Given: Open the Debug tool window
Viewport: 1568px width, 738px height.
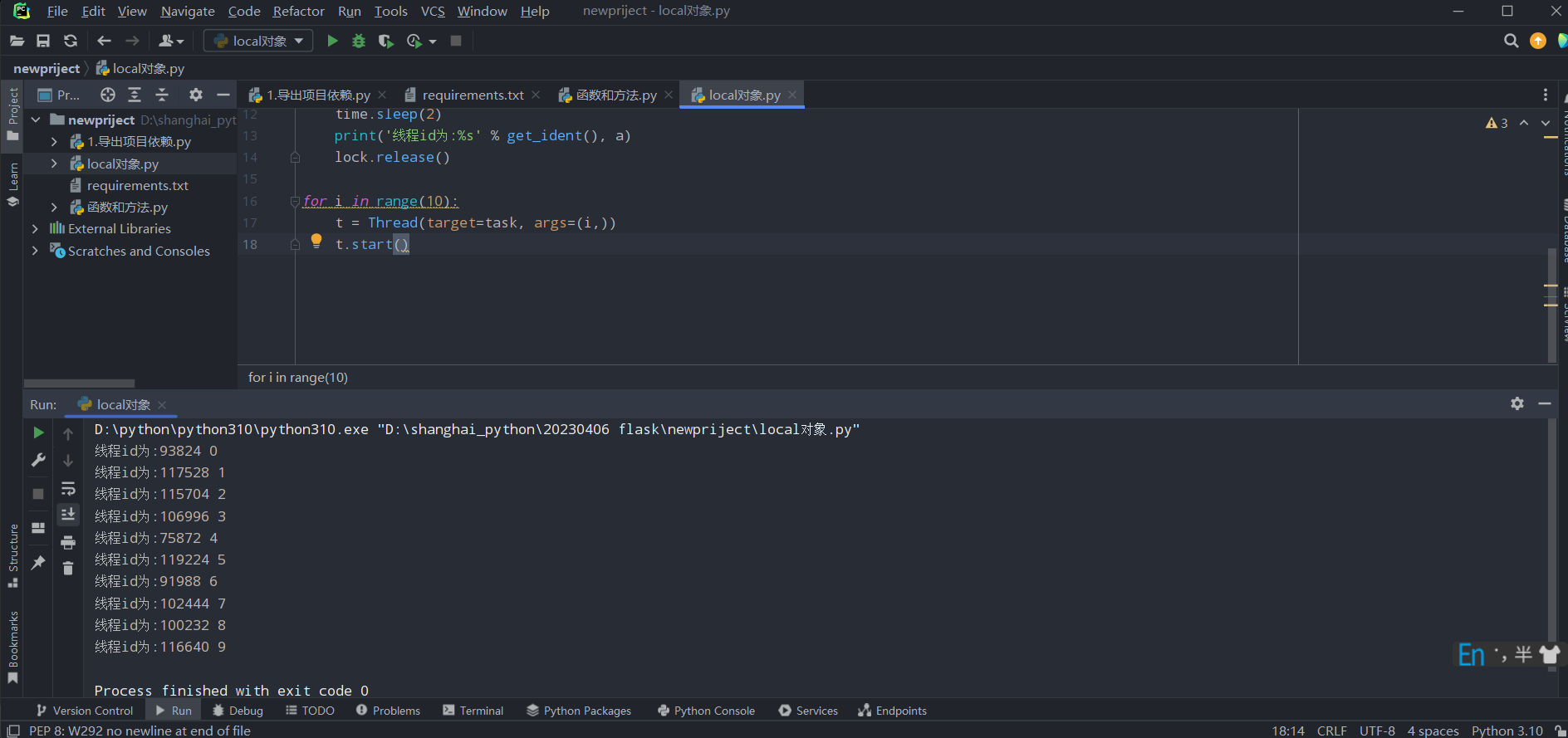Looking at the screenshot, I should [238, 711].
